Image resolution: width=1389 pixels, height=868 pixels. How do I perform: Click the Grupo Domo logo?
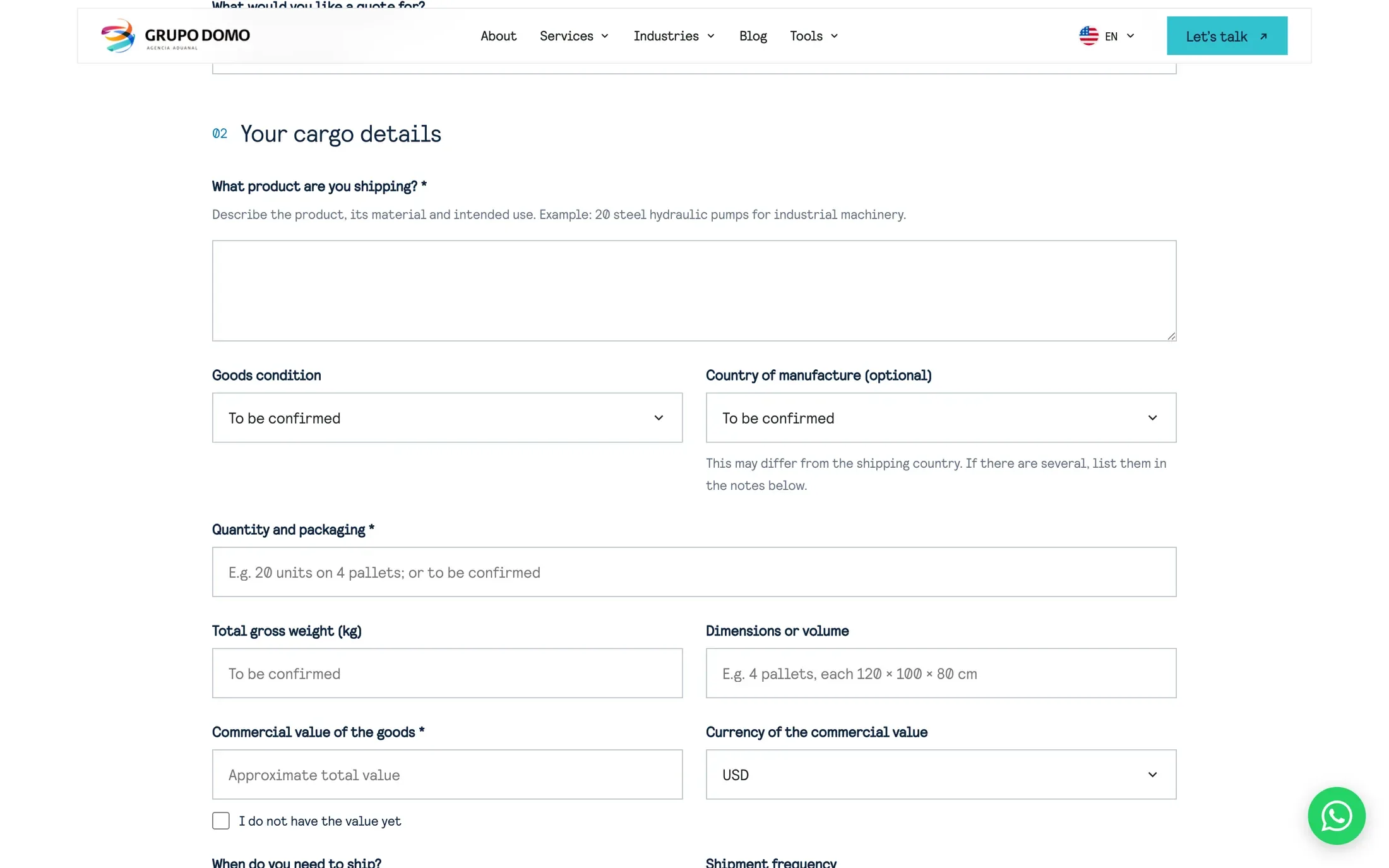point(176,36)
